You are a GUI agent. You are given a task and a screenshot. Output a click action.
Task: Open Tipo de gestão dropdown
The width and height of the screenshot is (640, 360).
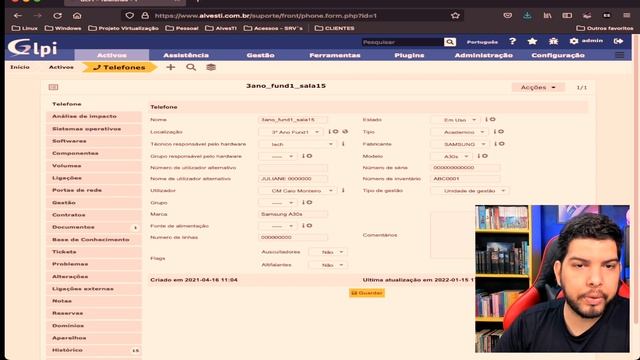[x=470, y=191]
